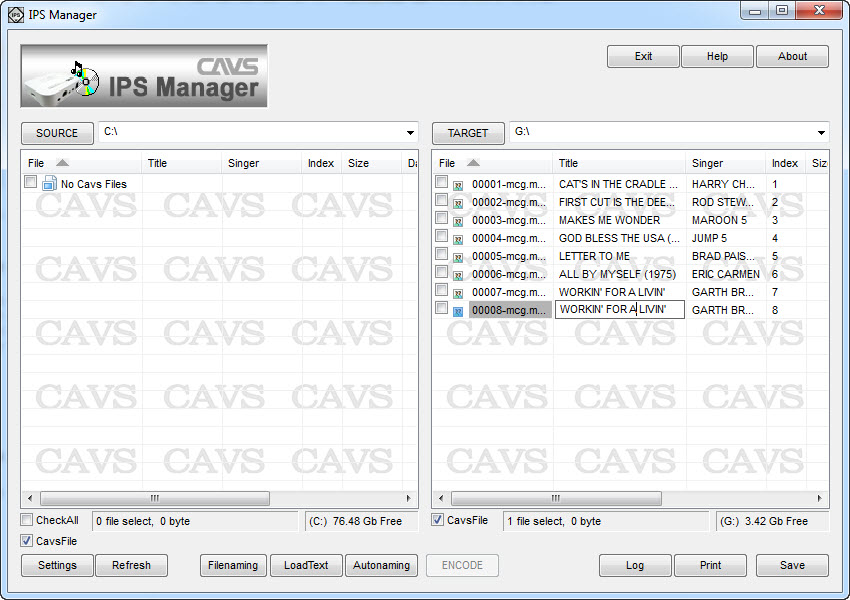Image resolution: width=850 pixels, height=600 pixels.
Task: Tick the checkbox for 00002-mcg file
Action: (x=441, y=200)
